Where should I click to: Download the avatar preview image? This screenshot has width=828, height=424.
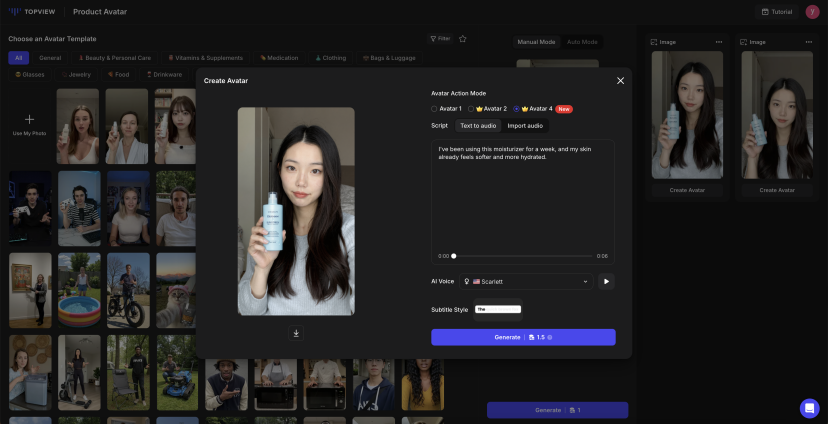[x=296, y=333]
